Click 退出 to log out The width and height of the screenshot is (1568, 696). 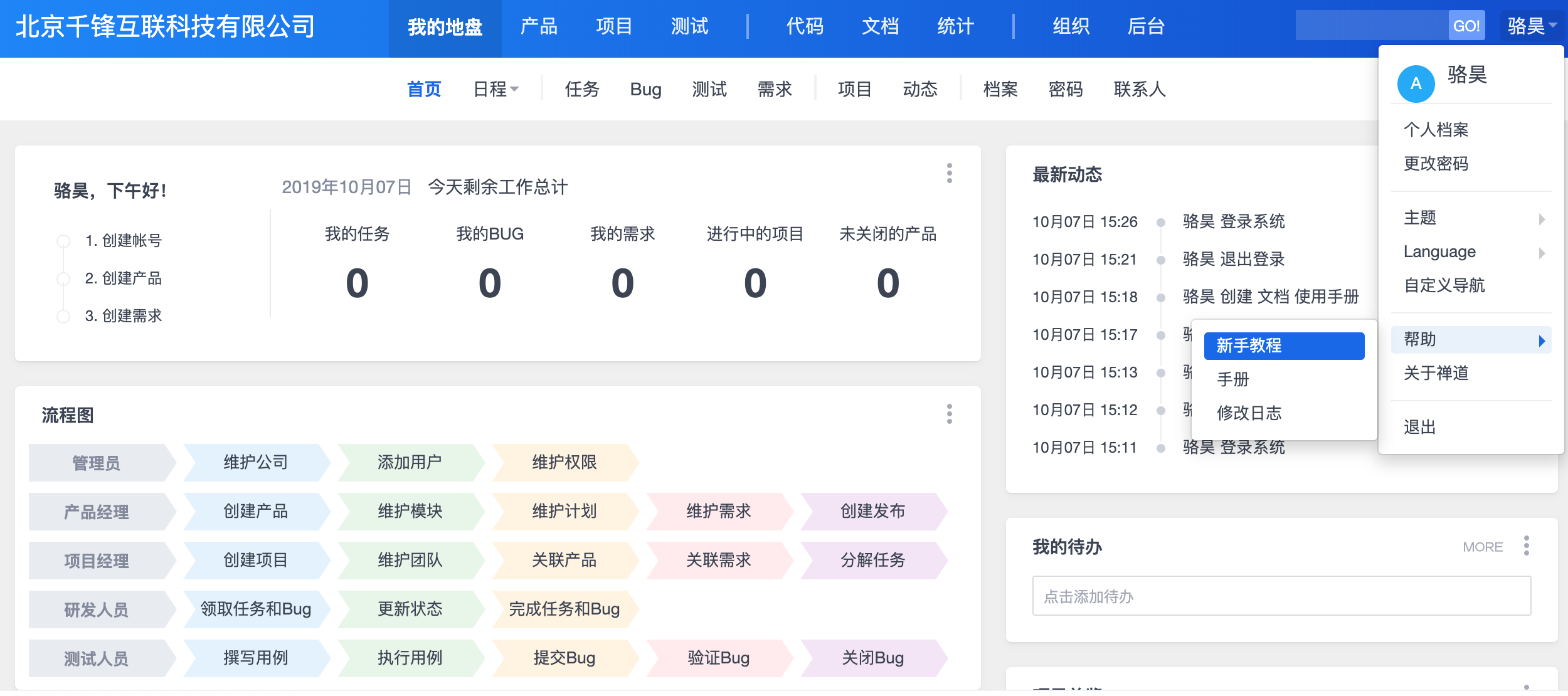1419,428
